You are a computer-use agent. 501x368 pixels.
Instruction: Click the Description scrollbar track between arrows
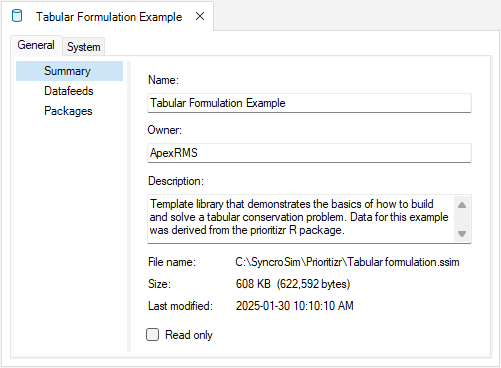(462, 219)
